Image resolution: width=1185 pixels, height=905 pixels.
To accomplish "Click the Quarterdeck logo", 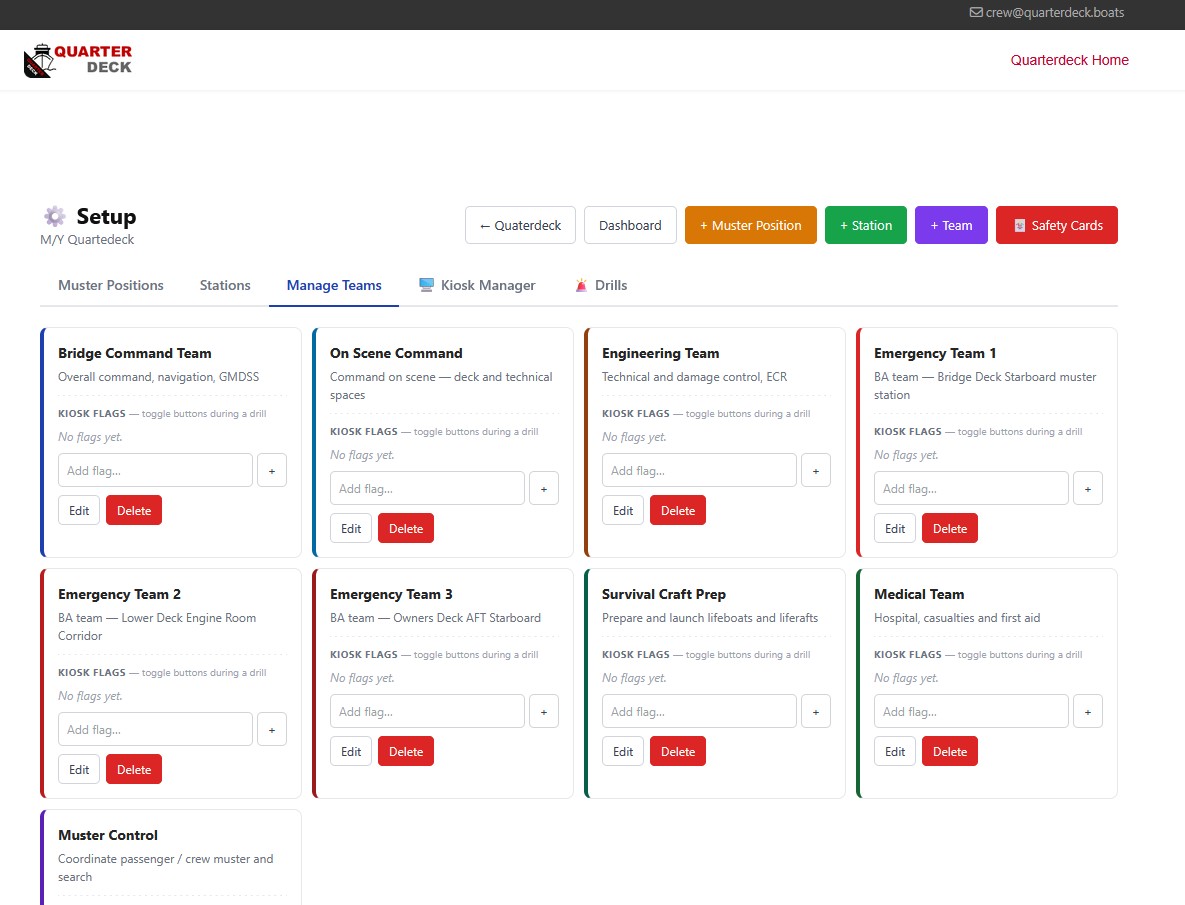I will pos(78,60).
